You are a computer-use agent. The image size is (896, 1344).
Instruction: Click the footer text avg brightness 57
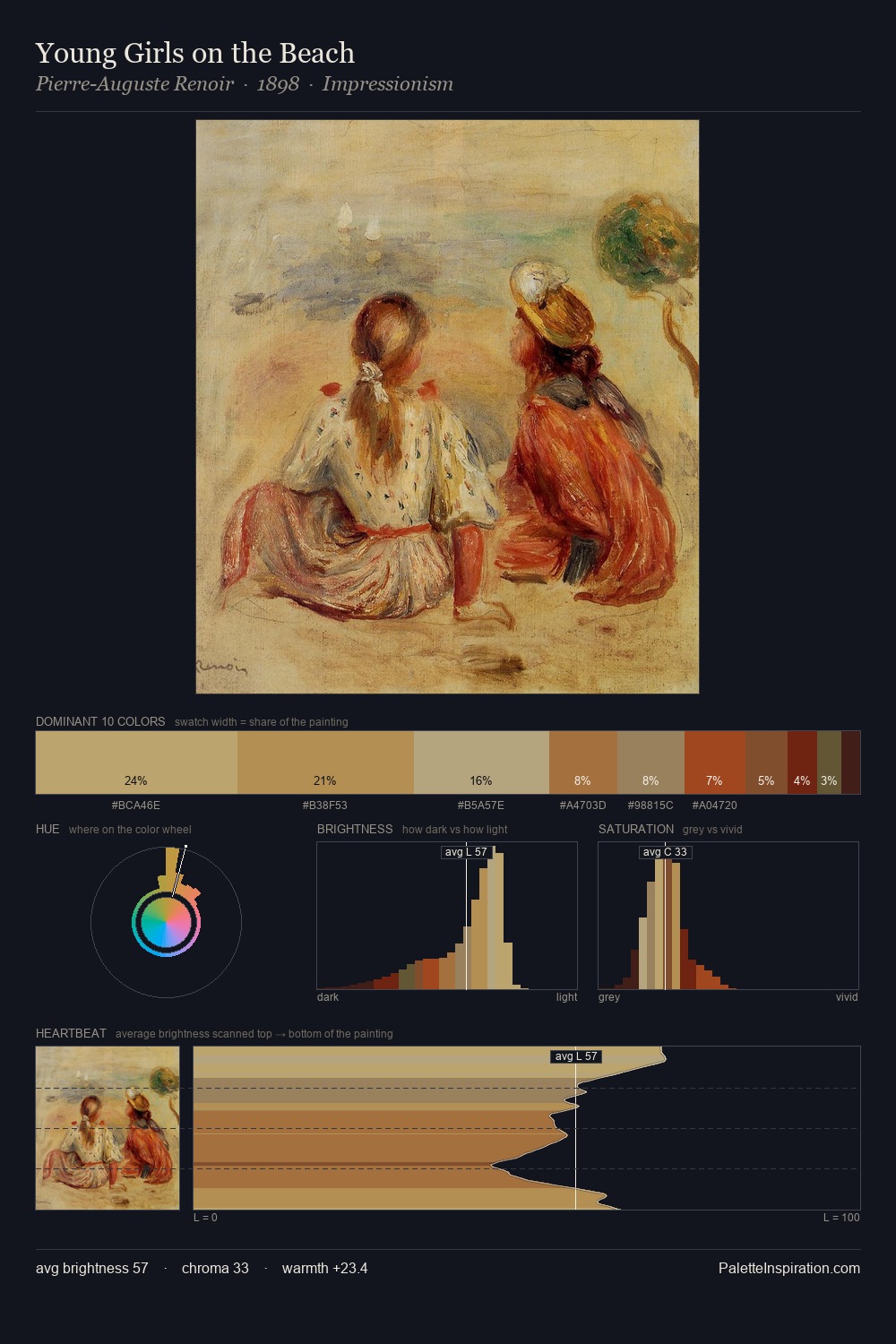click(x=92, y=1269)
